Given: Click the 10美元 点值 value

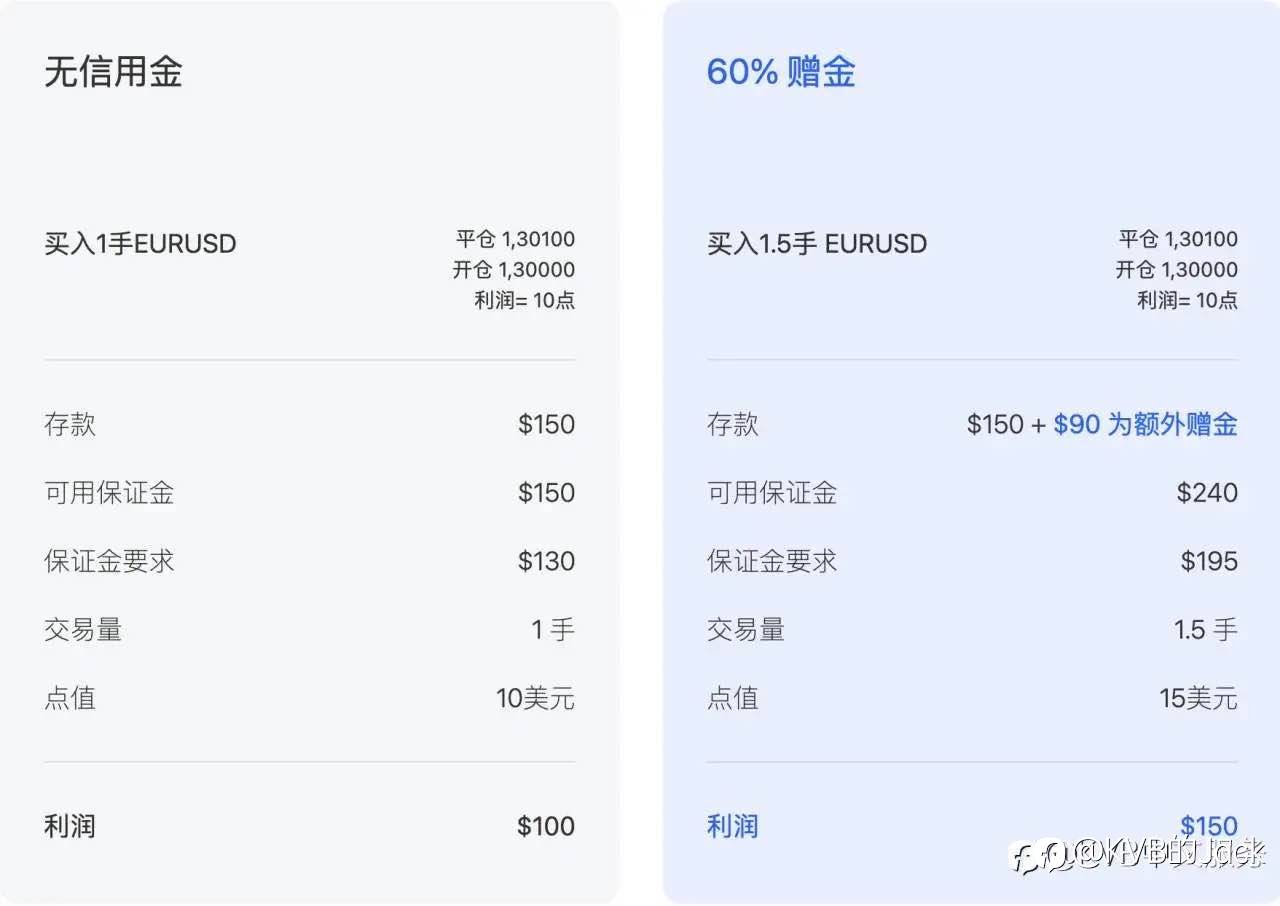Looking at the screenshot, I should tap(536, 698).
